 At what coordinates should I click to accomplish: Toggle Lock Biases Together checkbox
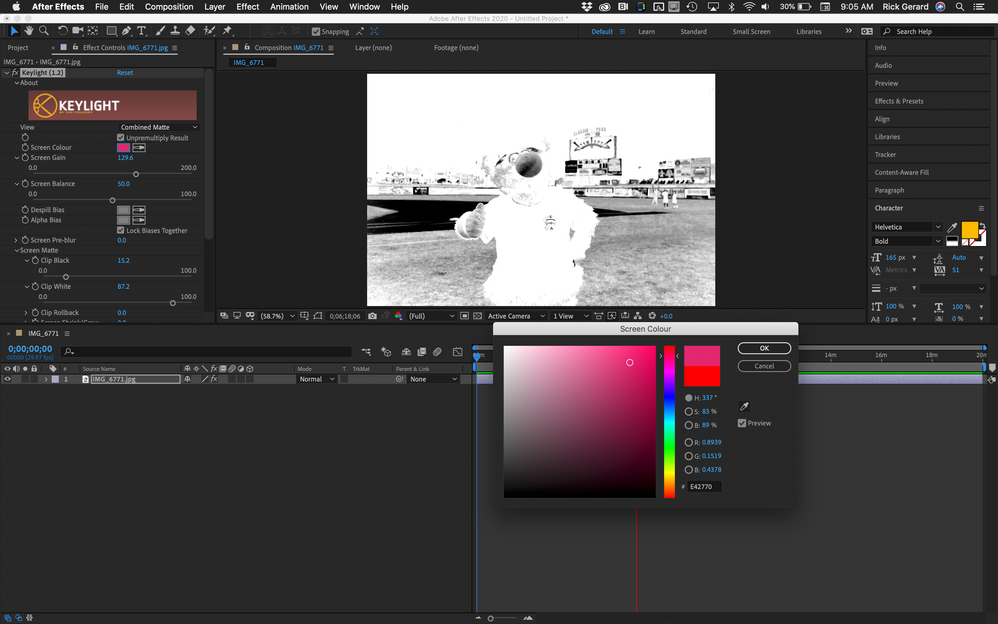pyautogui.click(x=121, y=231)
